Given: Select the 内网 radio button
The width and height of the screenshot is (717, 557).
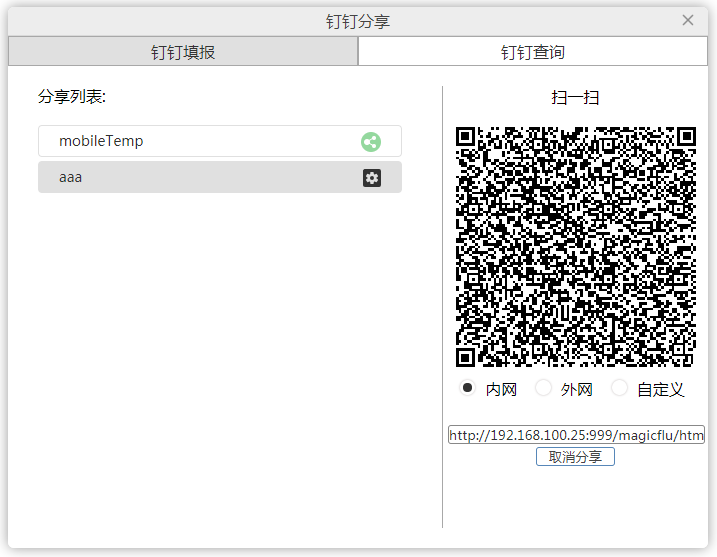Looking at the screenshot, I should [467, 388].
